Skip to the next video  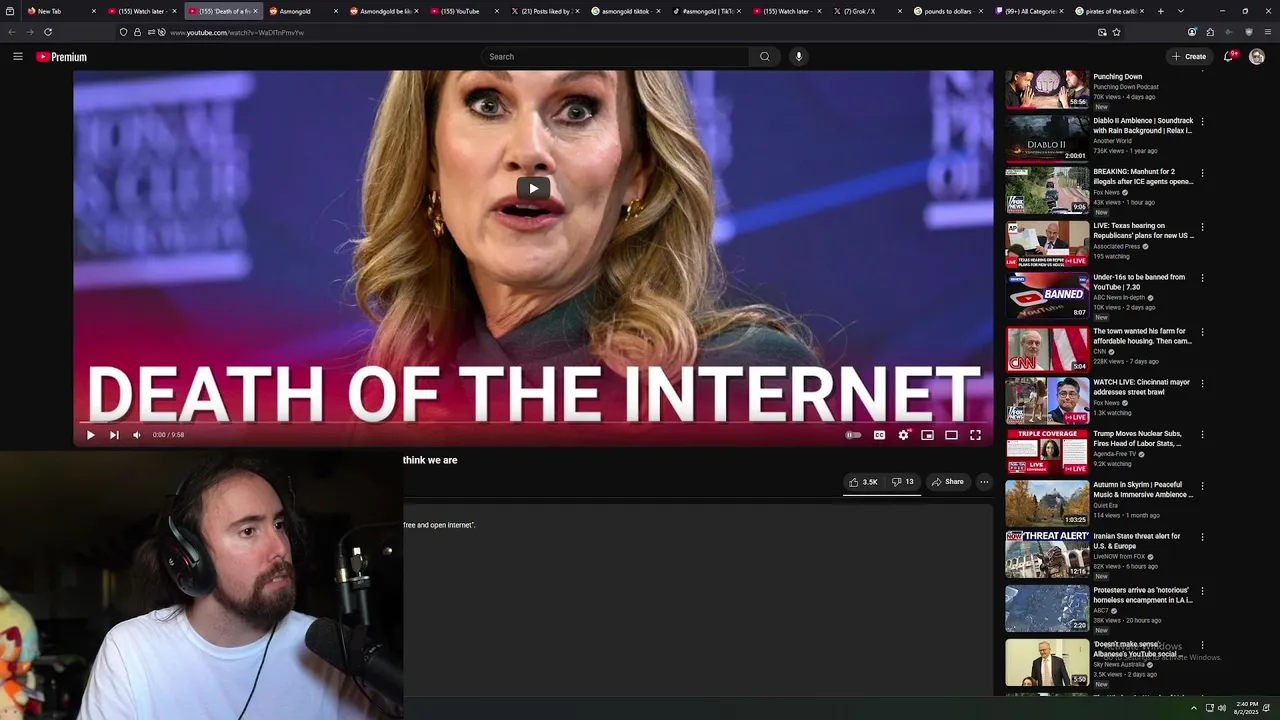click(x=114, y=435)
